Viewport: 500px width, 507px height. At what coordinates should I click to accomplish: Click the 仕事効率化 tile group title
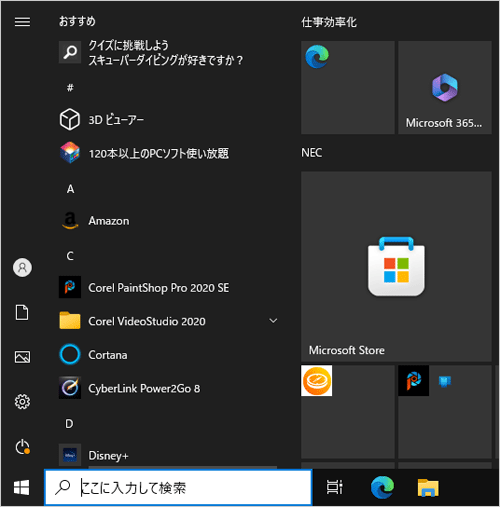[329, 22]
